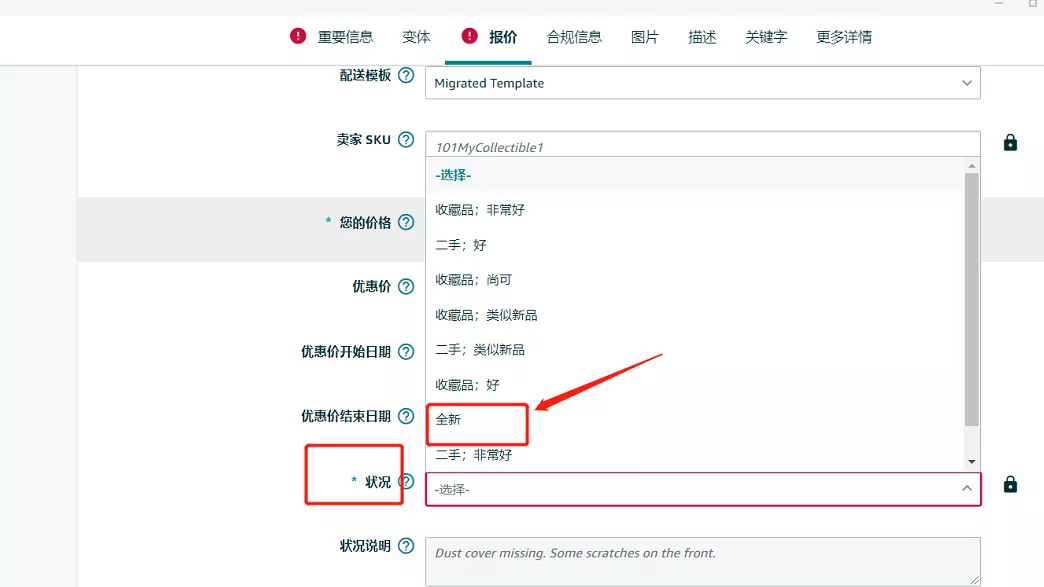
Task: Click error icon on 重要信息 tab
Action: tap(298, 36)
